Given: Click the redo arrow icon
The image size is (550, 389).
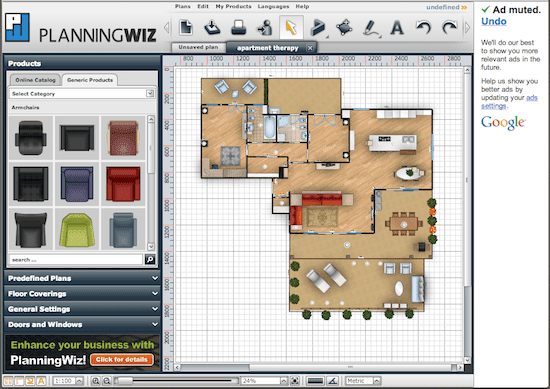Looking at the screenshot, I should (450, 27).
